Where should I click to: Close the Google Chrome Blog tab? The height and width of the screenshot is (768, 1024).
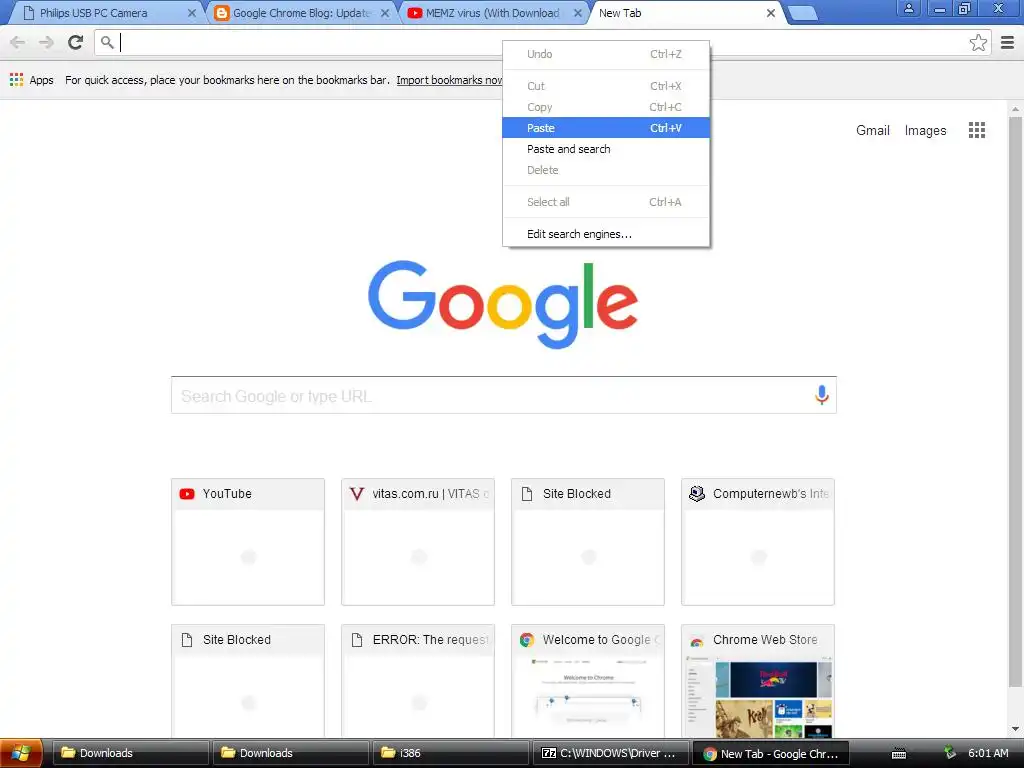click(x=385, y=13)
